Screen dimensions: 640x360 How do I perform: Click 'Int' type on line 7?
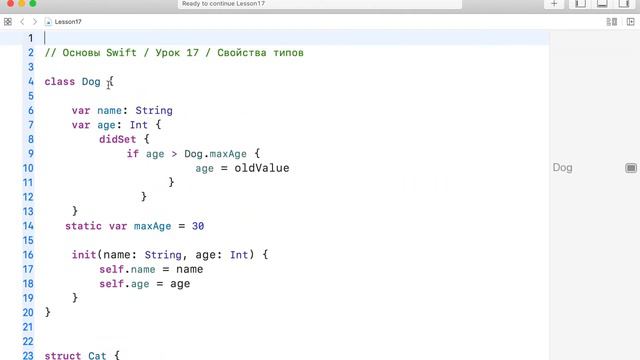pyautogui.click(x=138, y=125)
